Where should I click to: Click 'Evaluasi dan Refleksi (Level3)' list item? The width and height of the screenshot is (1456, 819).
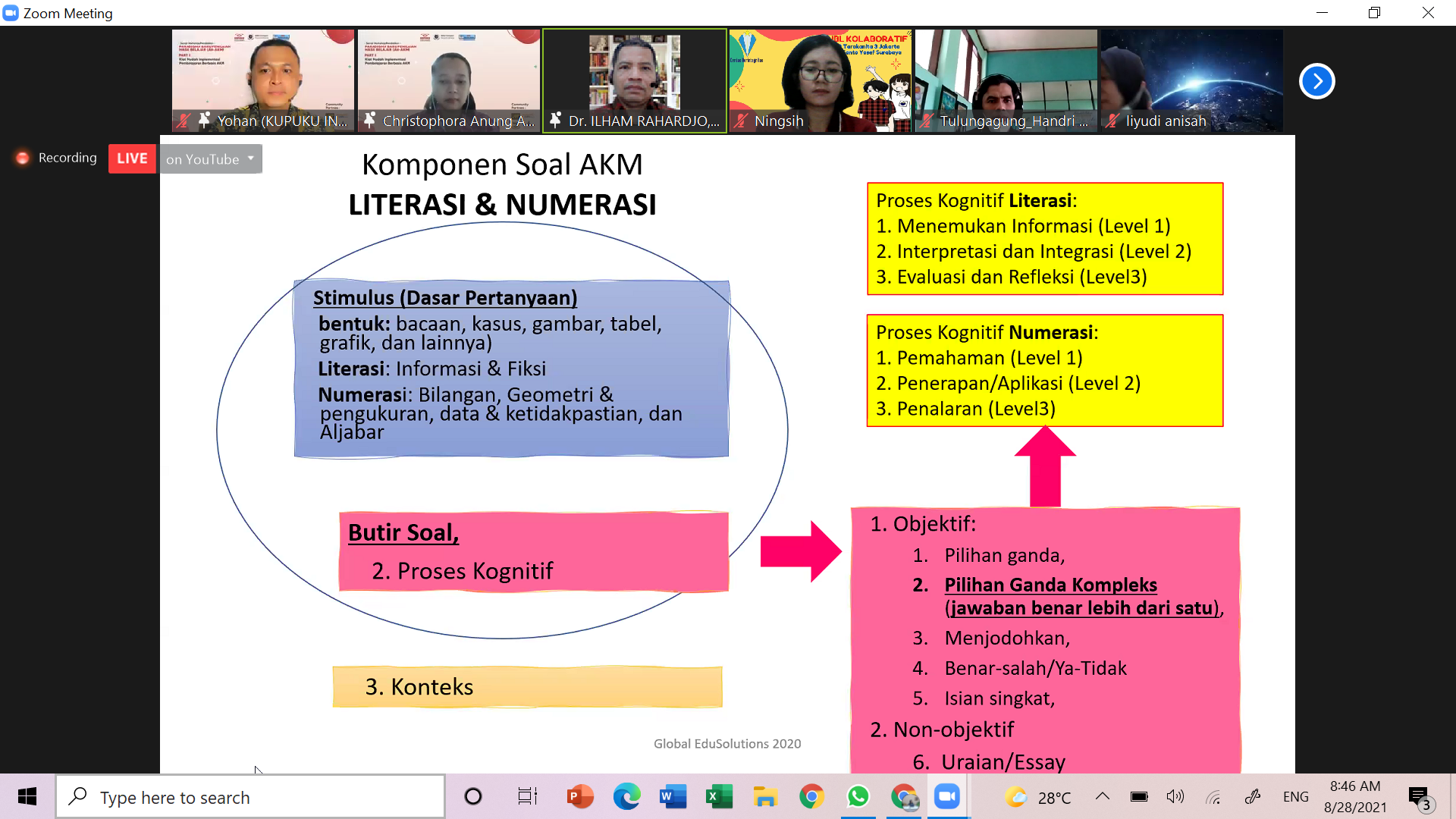point(1012,277)
